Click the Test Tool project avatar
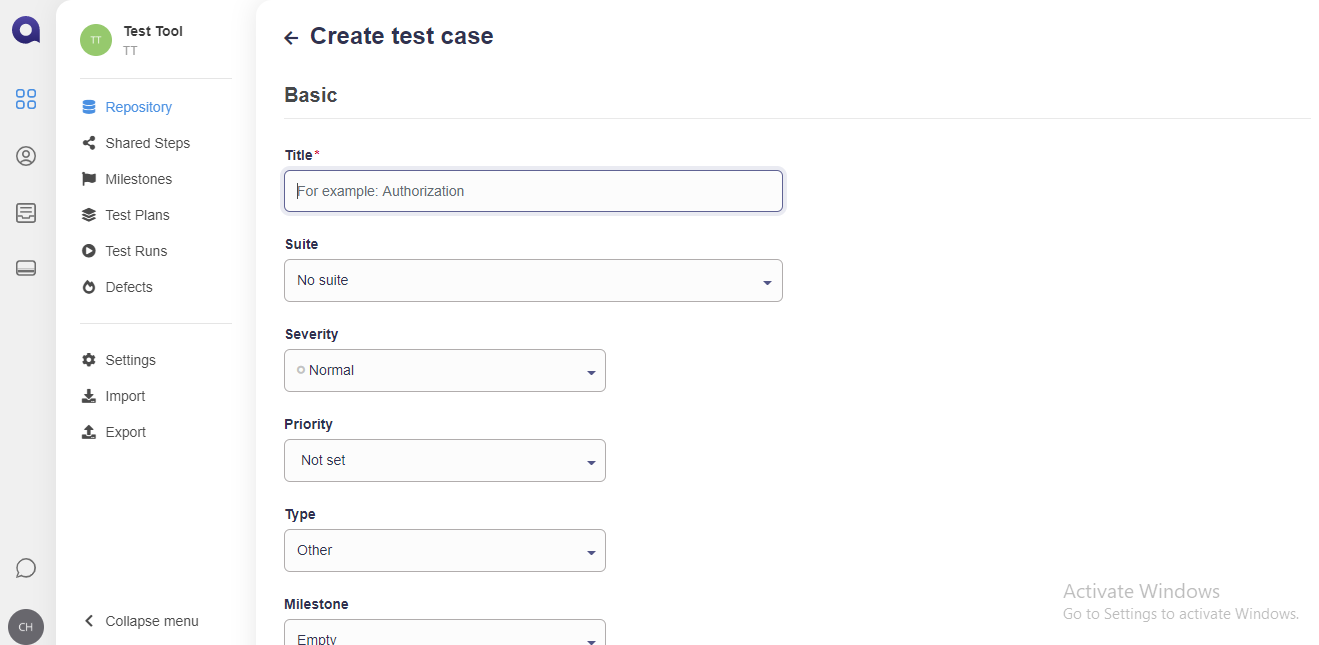This screenshot has height=645, width=1319. tap(96, 40)
